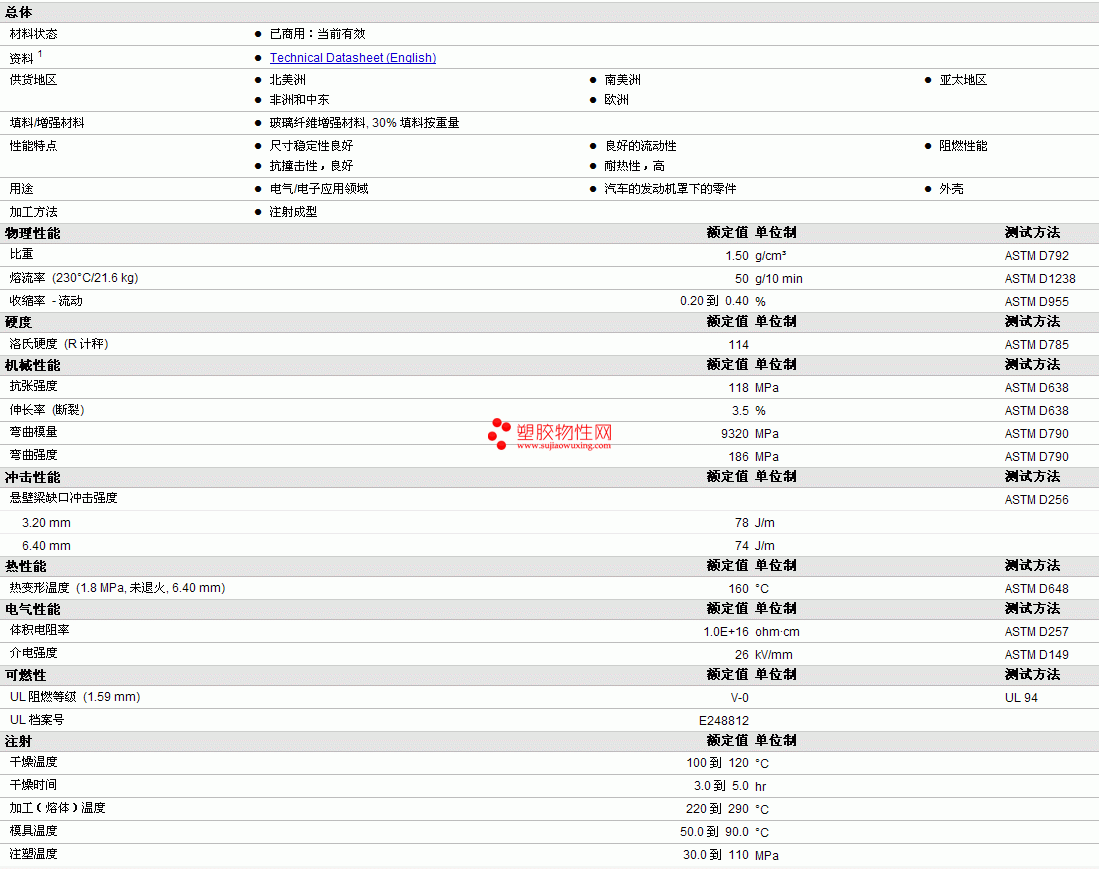Select the 干燥时间 value 3.0 到 5.0
Screen dimensions: 1099x869
(721, 786)
